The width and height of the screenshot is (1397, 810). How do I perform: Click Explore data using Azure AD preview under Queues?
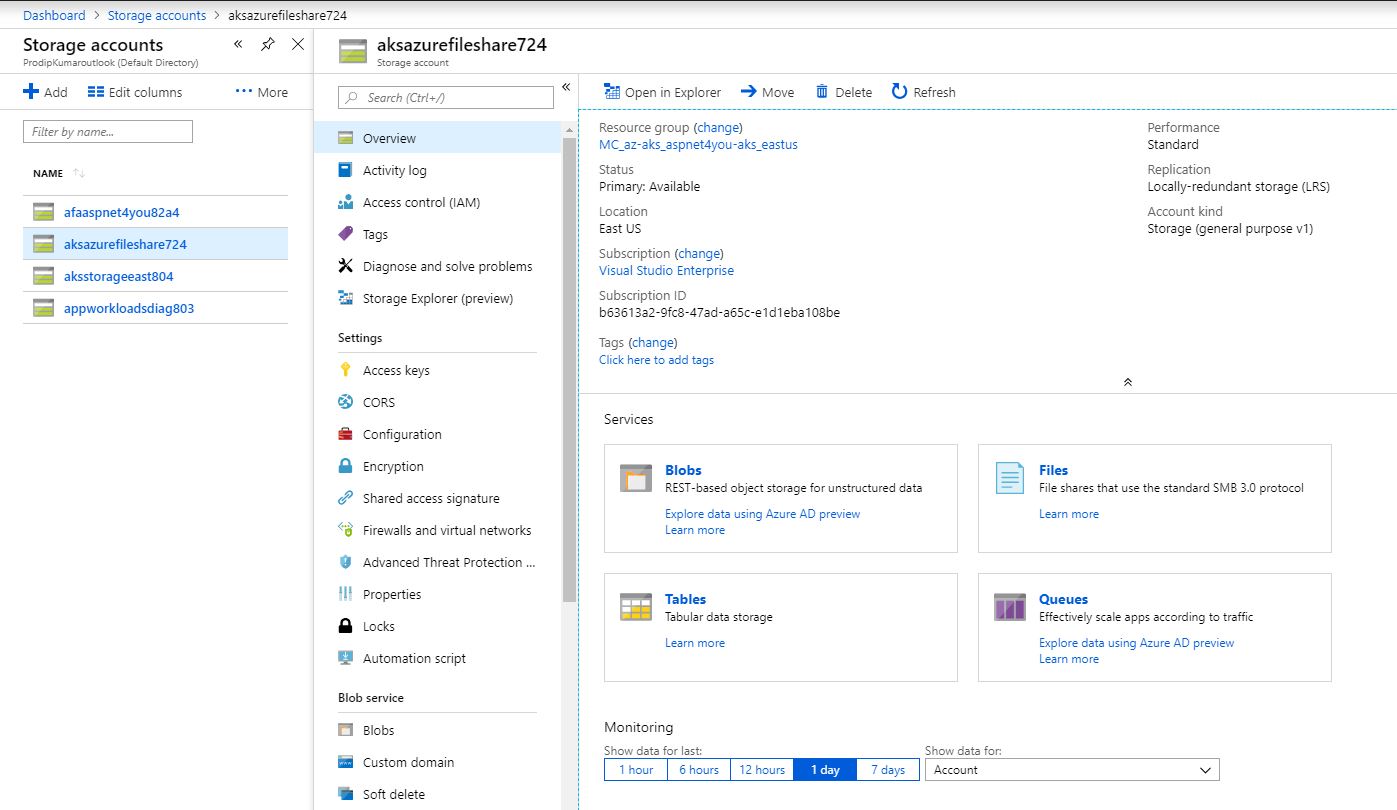click(1136, 643)
